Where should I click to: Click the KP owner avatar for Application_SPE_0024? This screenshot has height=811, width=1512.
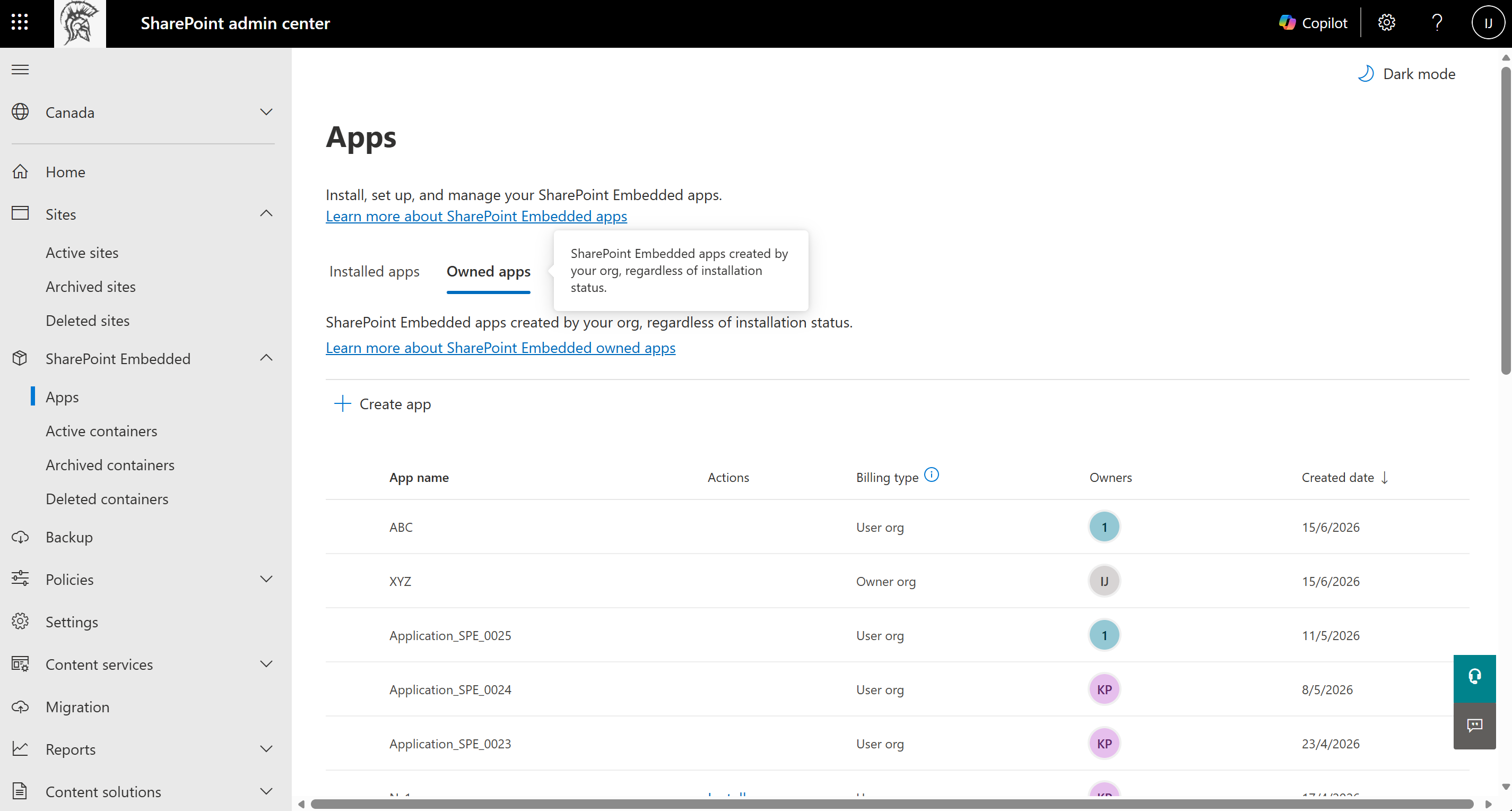(1104, 689)
